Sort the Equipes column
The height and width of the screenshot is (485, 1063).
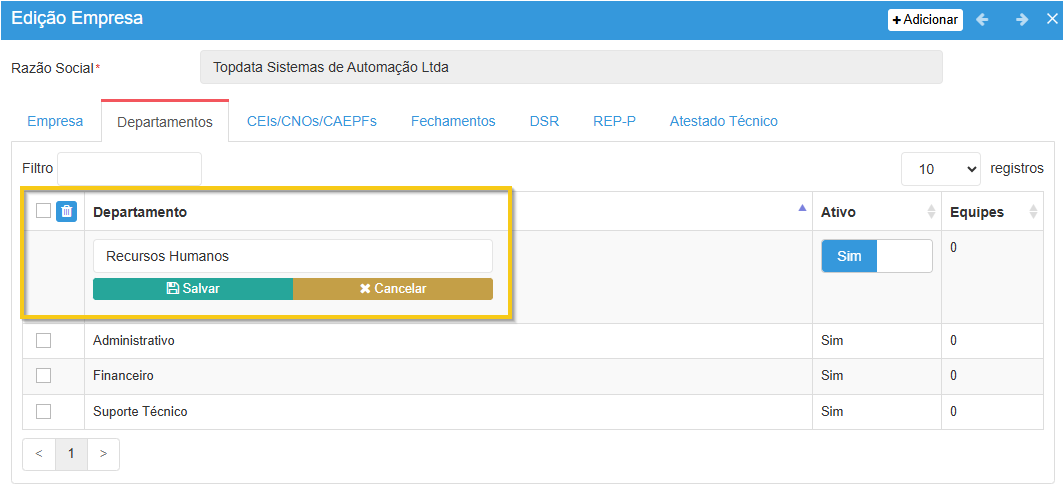pos(1033,212)
